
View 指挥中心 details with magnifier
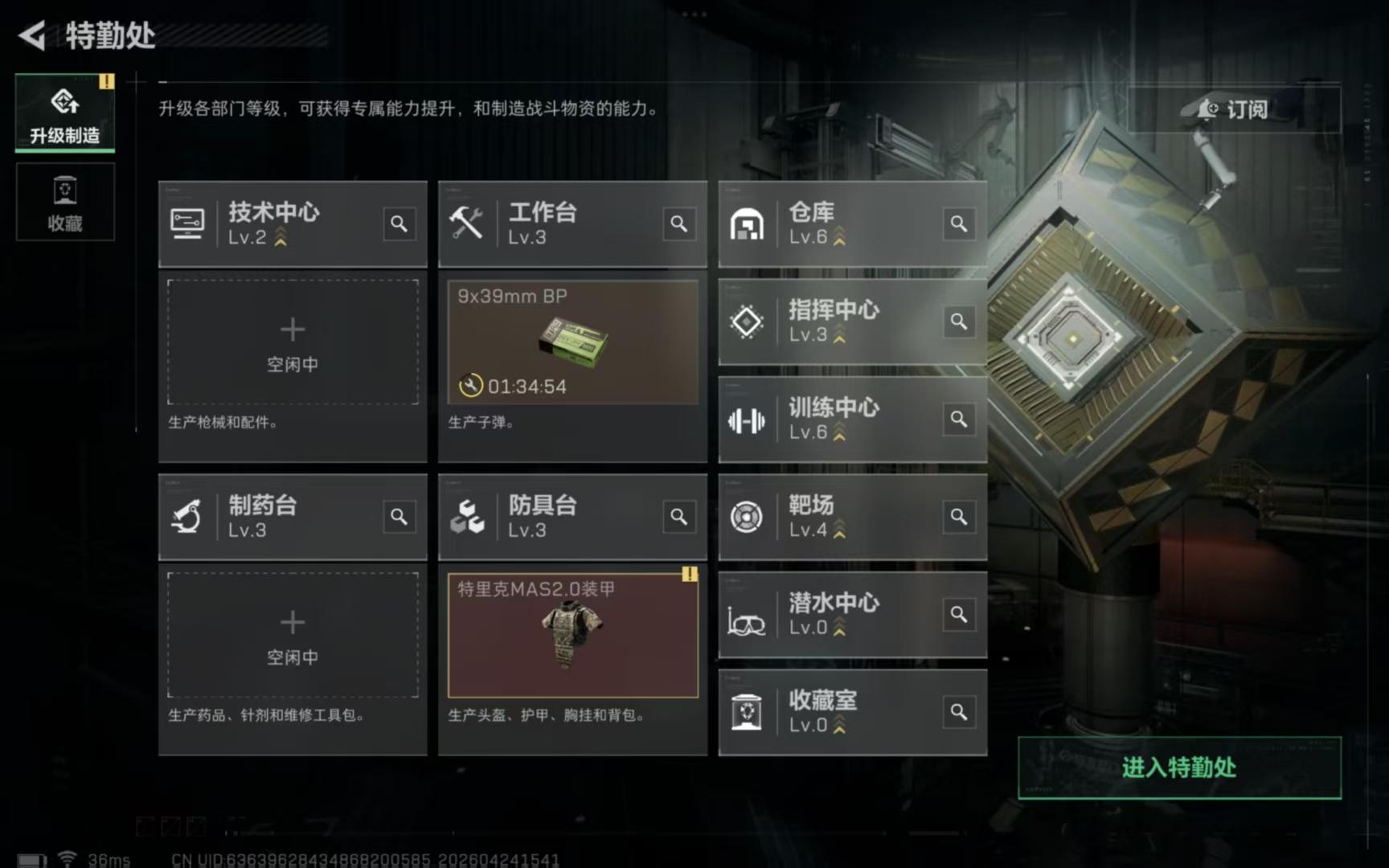958,321
